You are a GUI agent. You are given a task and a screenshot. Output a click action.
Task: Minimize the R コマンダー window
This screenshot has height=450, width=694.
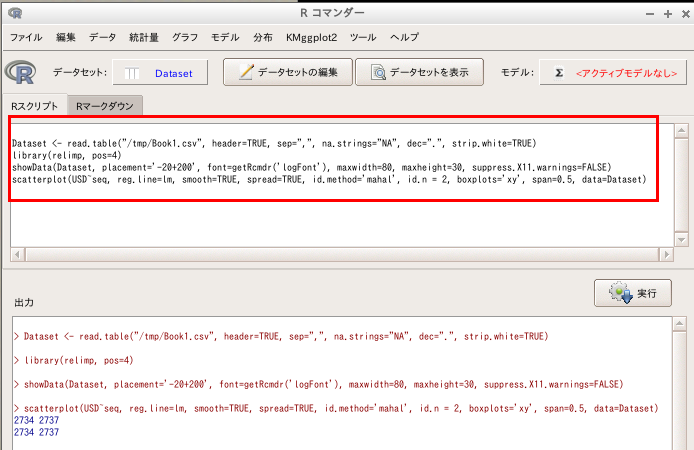650,14
